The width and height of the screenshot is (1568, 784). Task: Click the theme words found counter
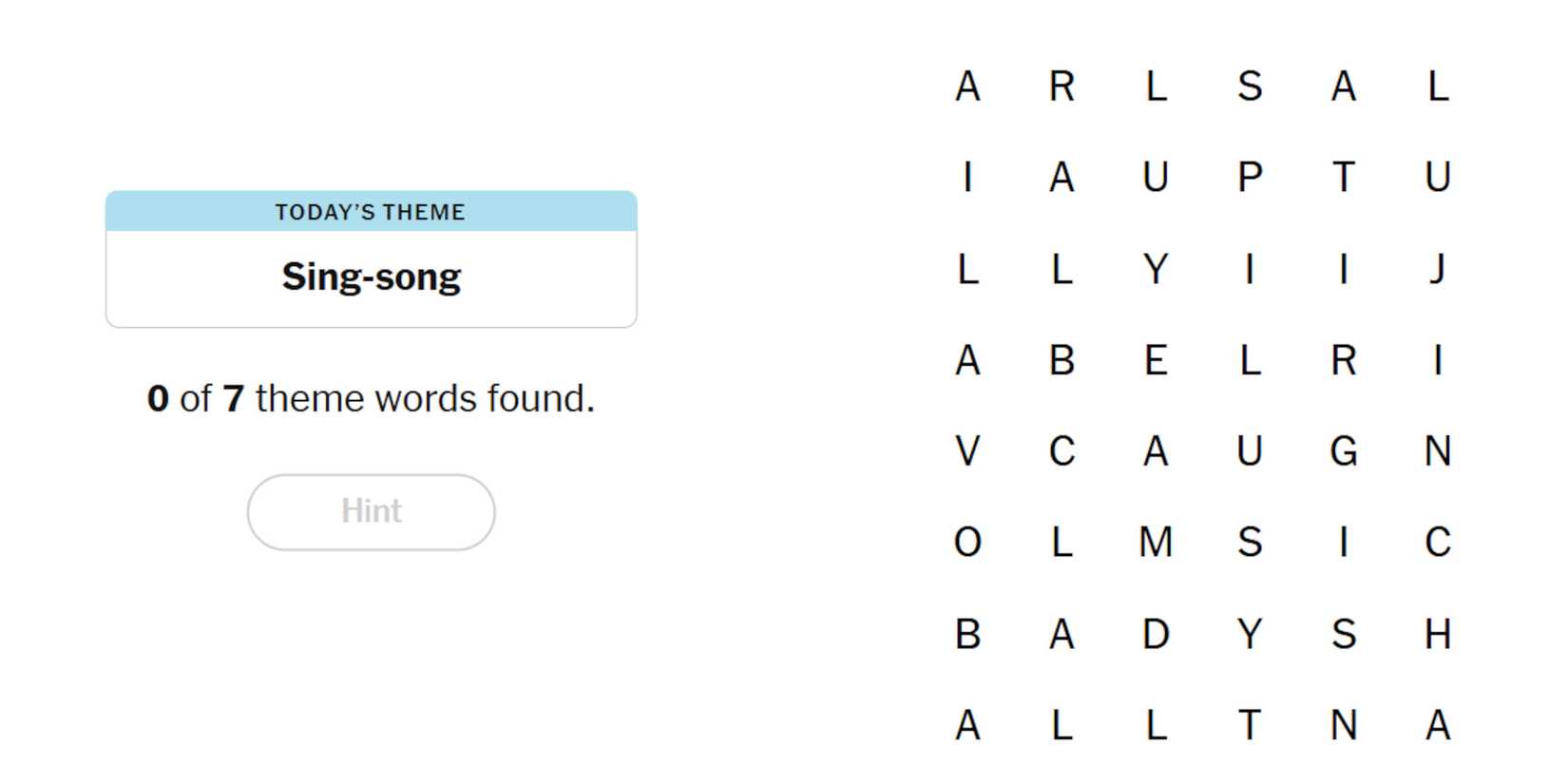371,398
